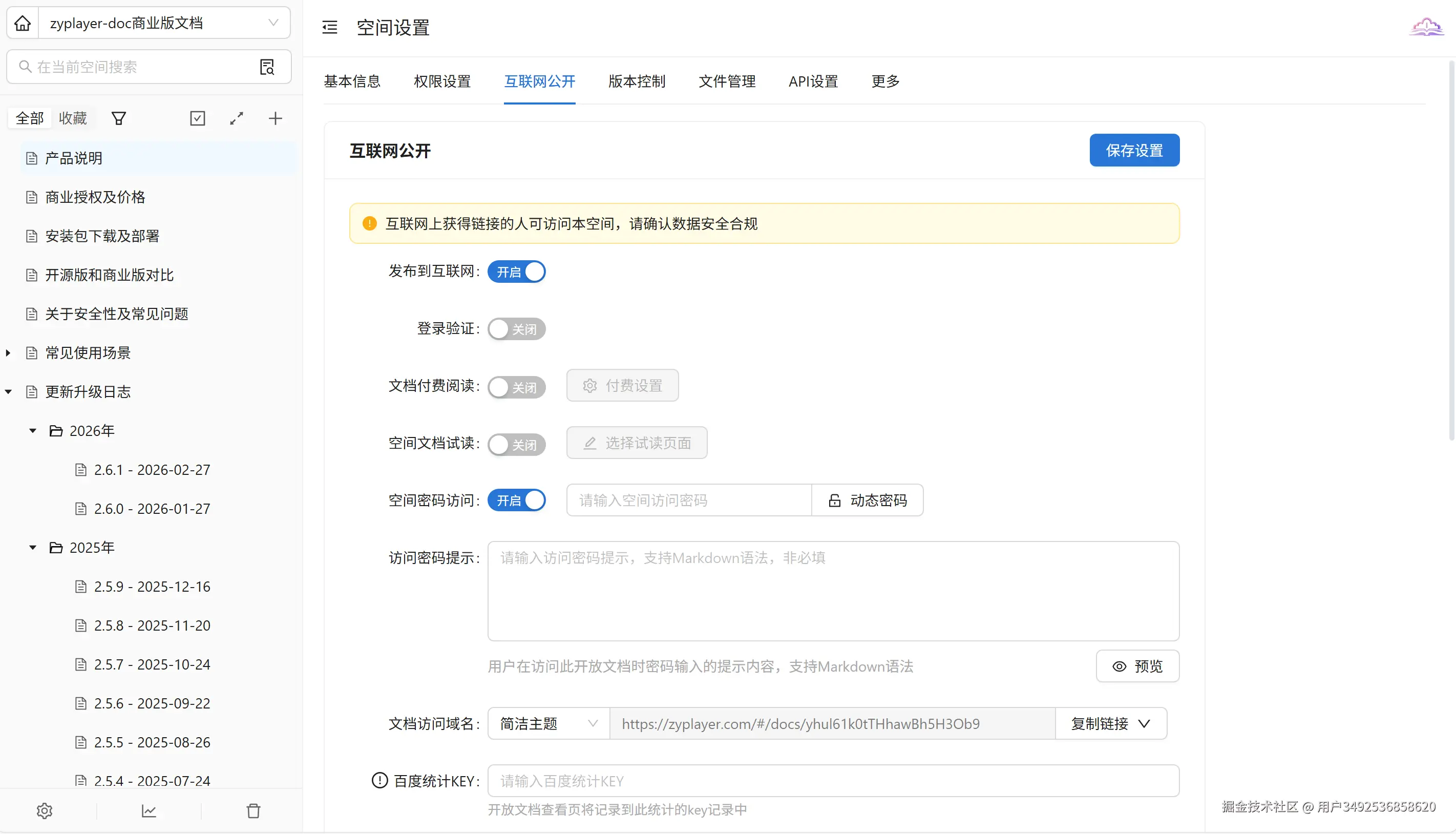Expand the 常见使用场景 tree node
The height and width of the screenshot is (834, 1456).
tap(8, 353)
